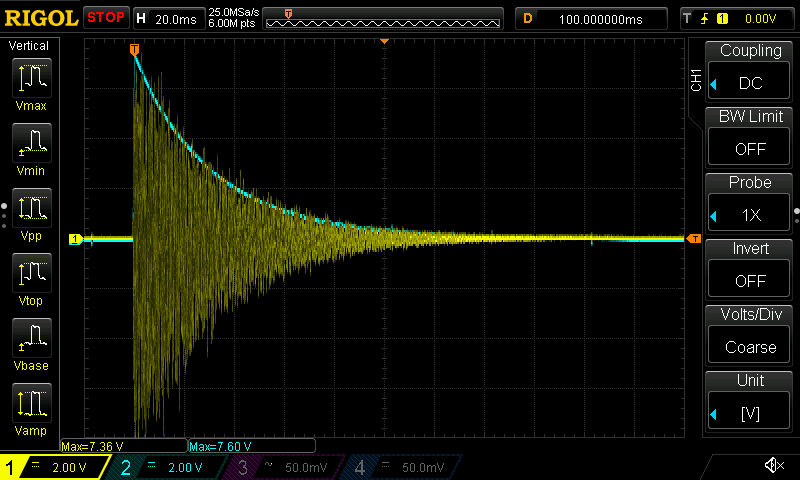This screenshot has height=480, width=800.
Task: Switch to channel 1 tab
Action: [x=55, y=467]
